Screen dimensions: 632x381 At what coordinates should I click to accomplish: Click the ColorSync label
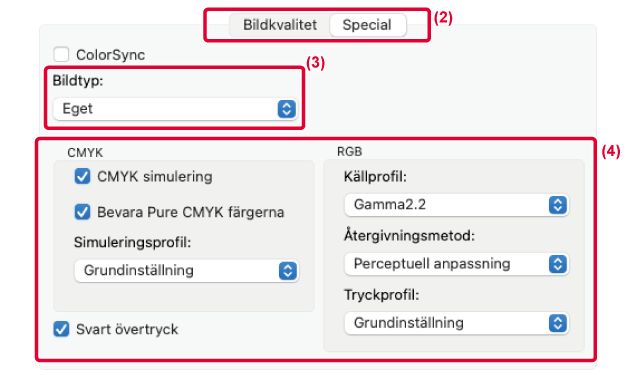pyautogui.click(x=110, y=55)
